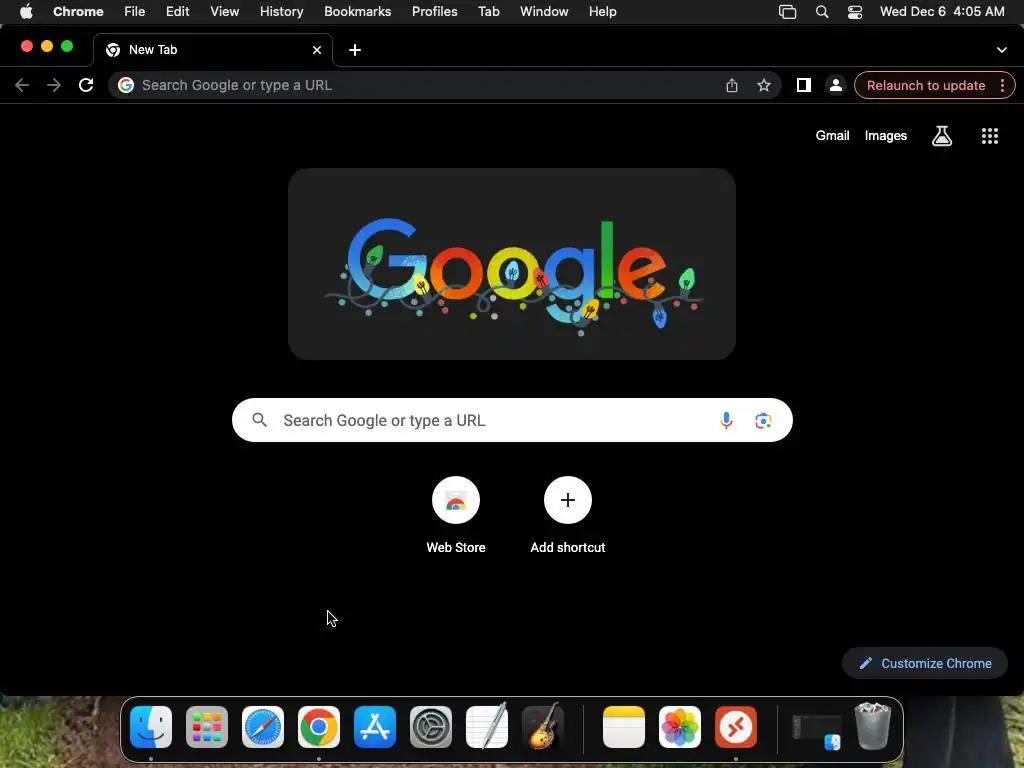
Task: Open Control Center in the menu bar
Action: point(855,12)
